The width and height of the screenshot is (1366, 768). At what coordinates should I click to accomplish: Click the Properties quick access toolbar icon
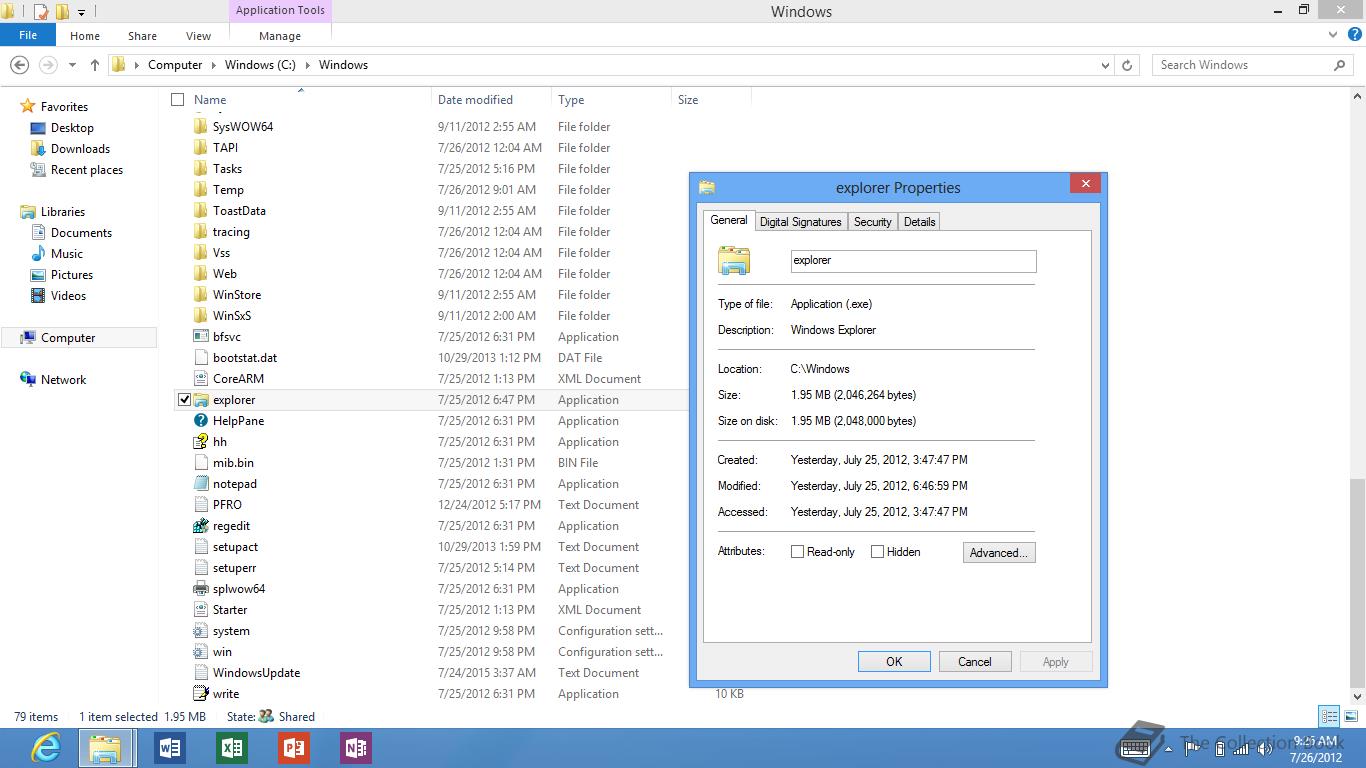(x=41, y=12)
